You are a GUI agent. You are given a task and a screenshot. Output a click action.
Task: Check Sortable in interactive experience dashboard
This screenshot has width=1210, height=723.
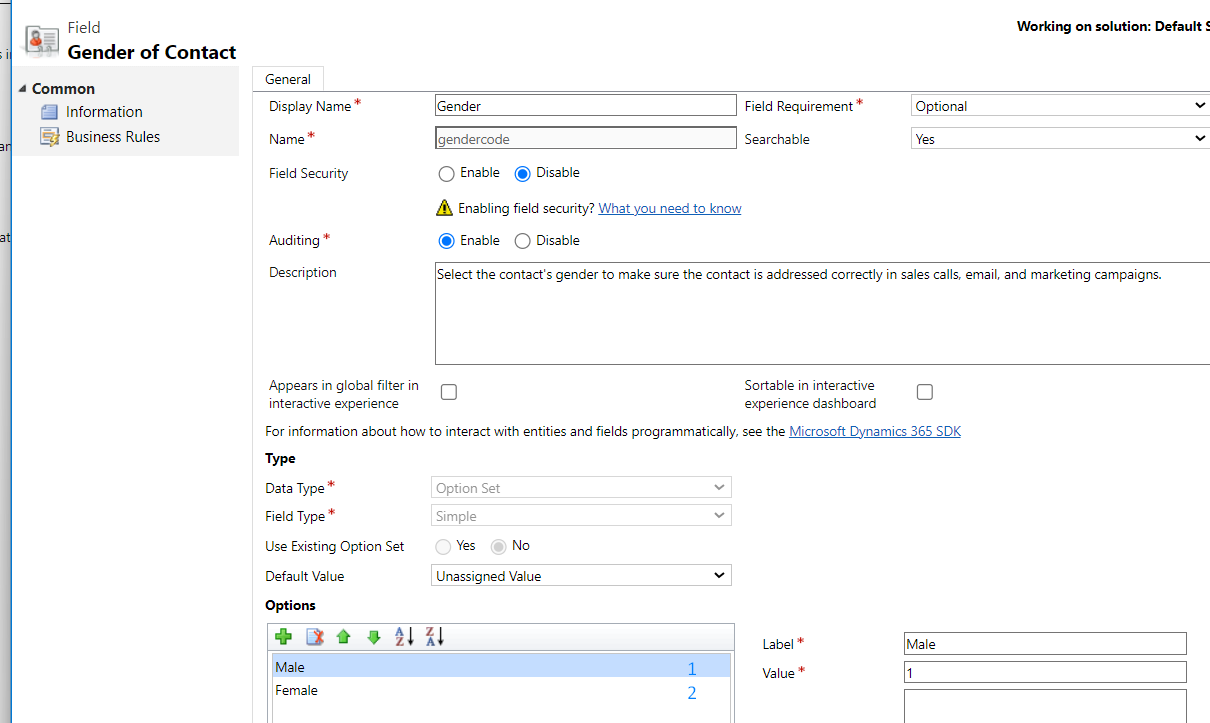[924, 391]
